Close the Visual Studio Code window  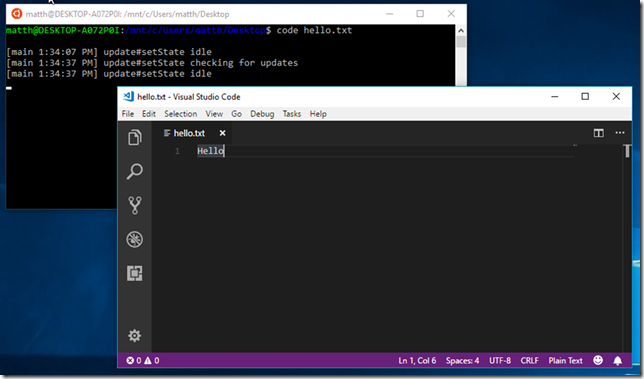point(616,96)
